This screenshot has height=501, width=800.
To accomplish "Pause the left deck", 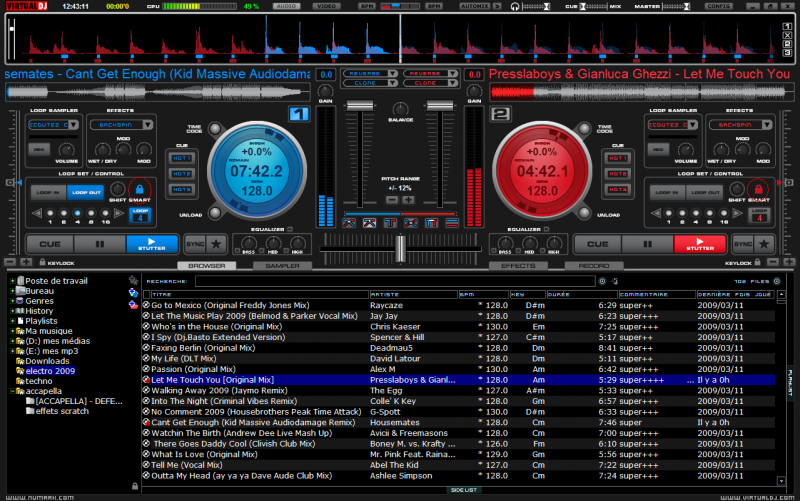I will (x=100, y=244).
